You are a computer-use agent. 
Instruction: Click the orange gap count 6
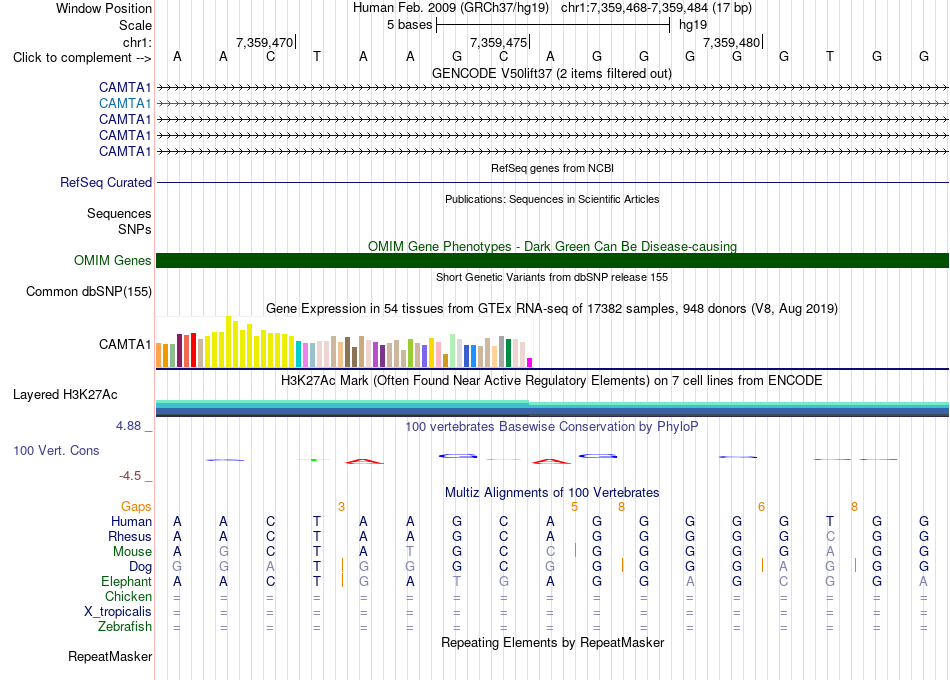[x=762, y=507]
